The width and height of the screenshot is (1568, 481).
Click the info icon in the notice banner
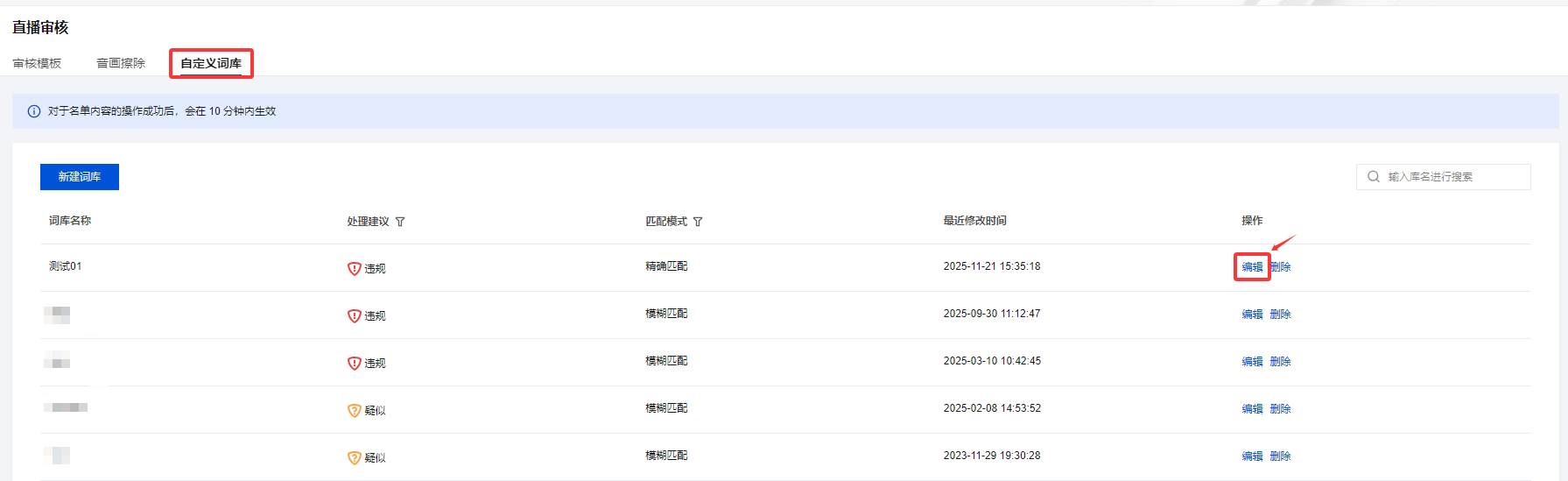[34, 111]
